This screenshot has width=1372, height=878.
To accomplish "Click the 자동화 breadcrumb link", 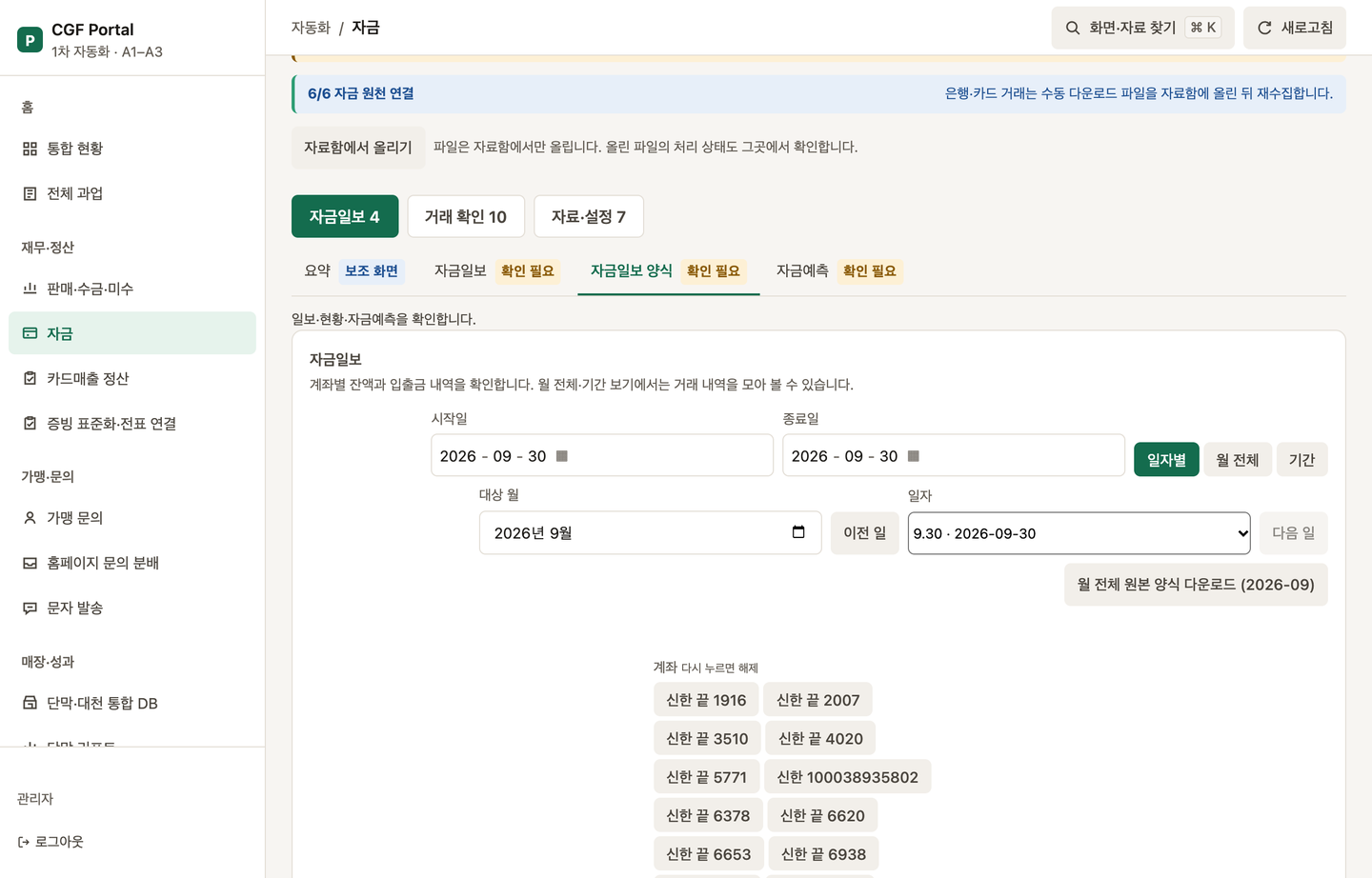I will 311,28.
